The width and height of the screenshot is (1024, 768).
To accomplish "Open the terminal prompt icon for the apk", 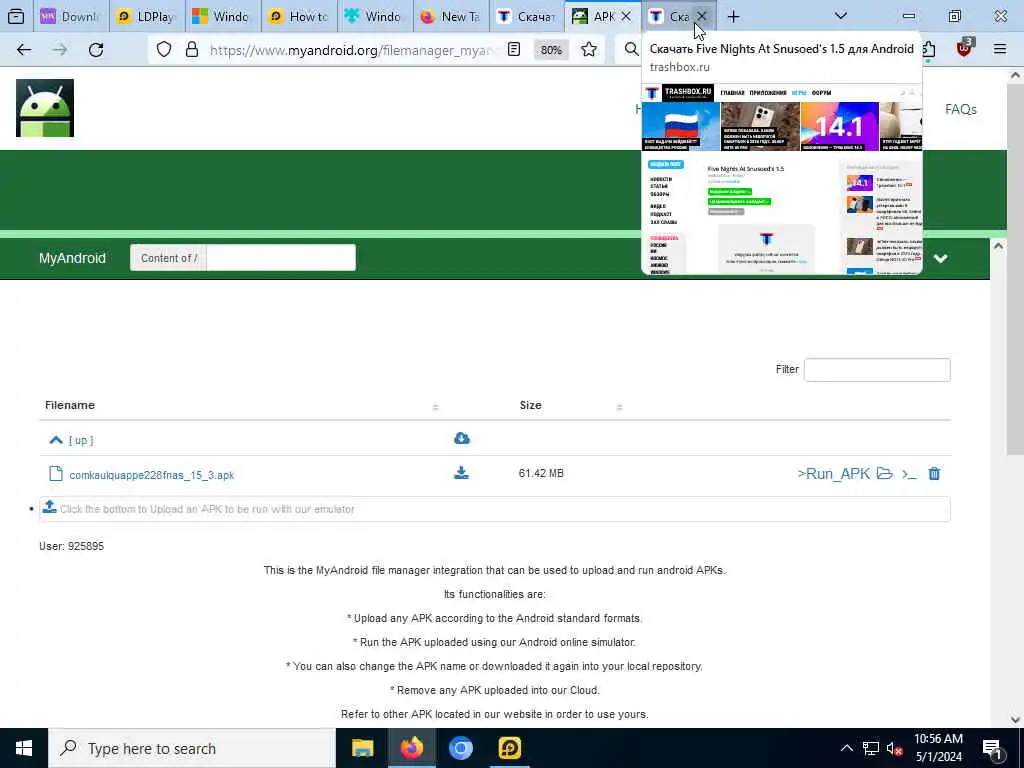I will [x=909, y=474].
